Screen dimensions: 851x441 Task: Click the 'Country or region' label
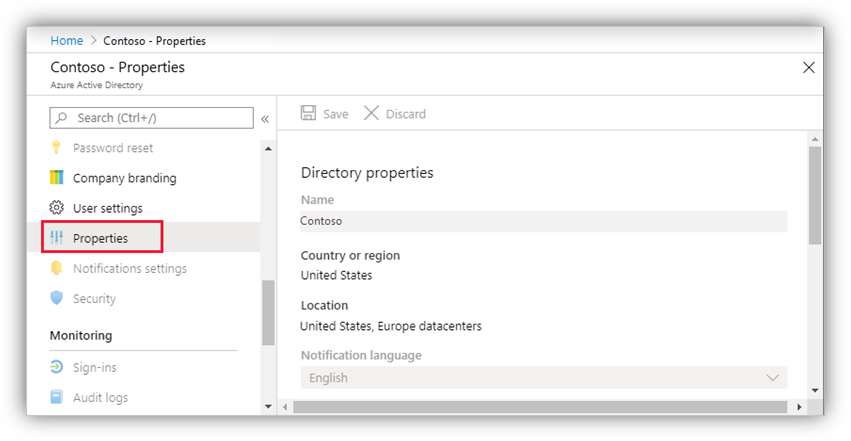[x=350, y=255]
